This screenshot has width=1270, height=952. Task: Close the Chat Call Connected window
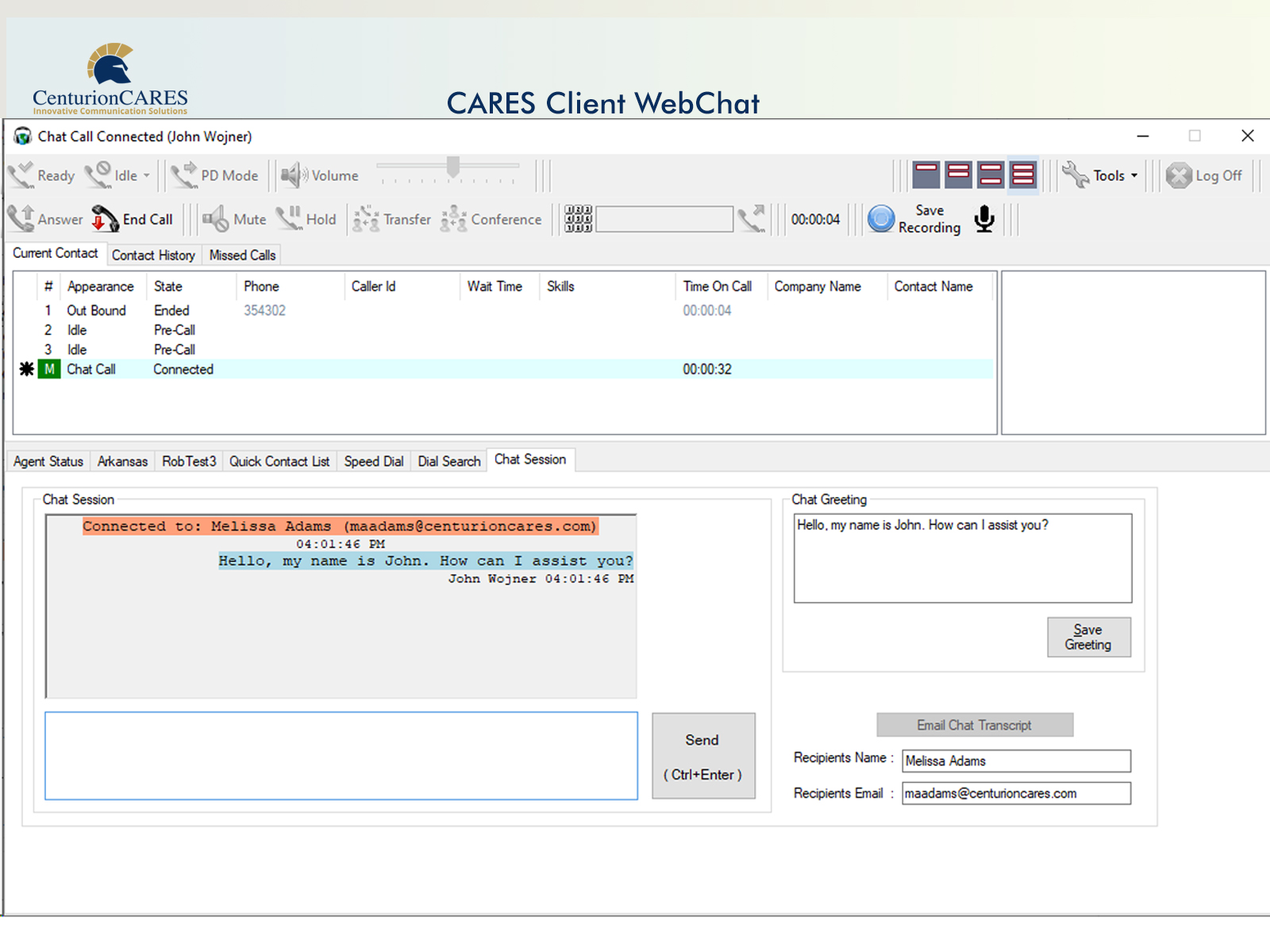click(x=1248, y=136)
